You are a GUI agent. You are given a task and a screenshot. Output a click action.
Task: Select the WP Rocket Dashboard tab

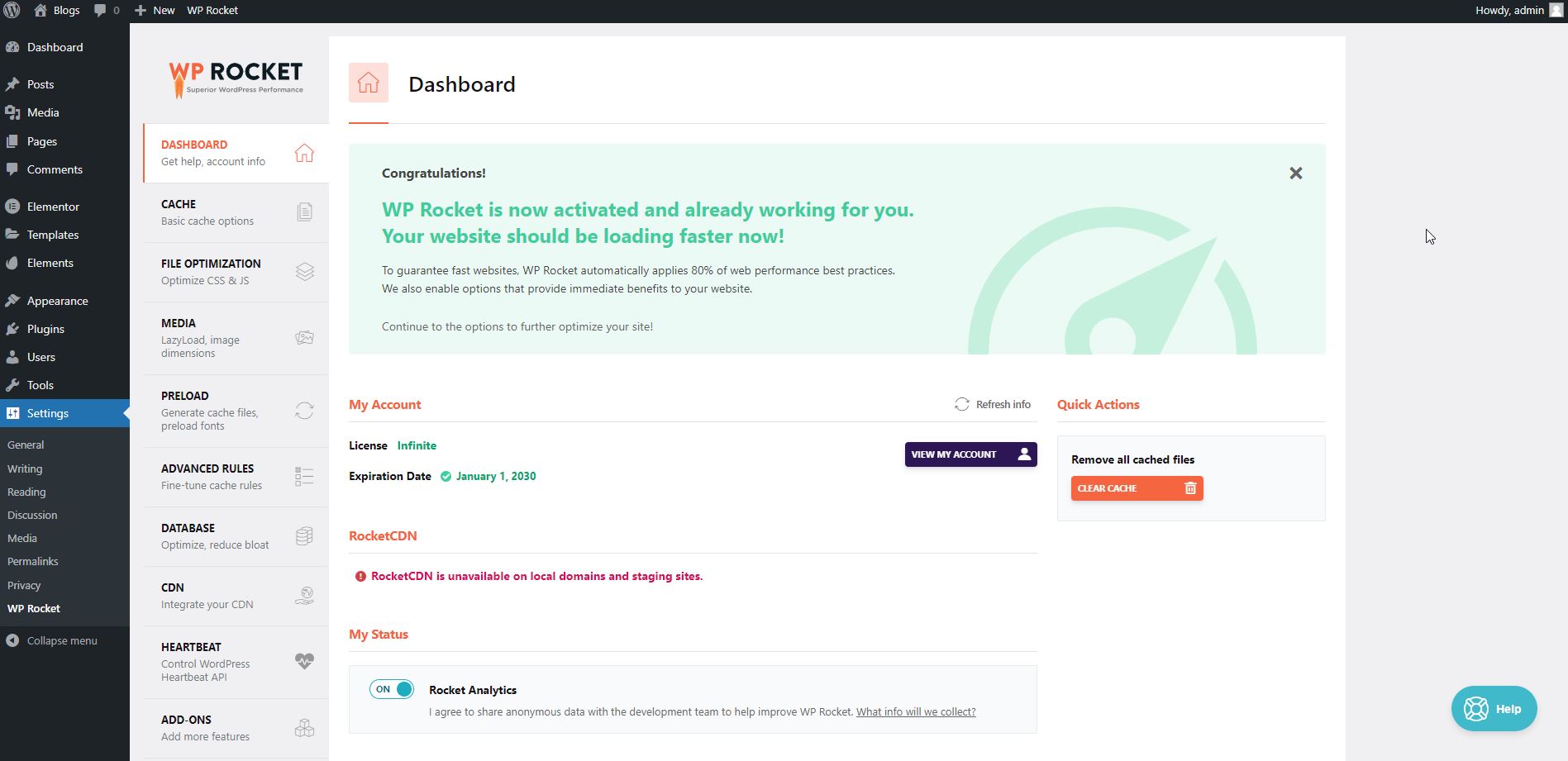(x=236, y=153)
